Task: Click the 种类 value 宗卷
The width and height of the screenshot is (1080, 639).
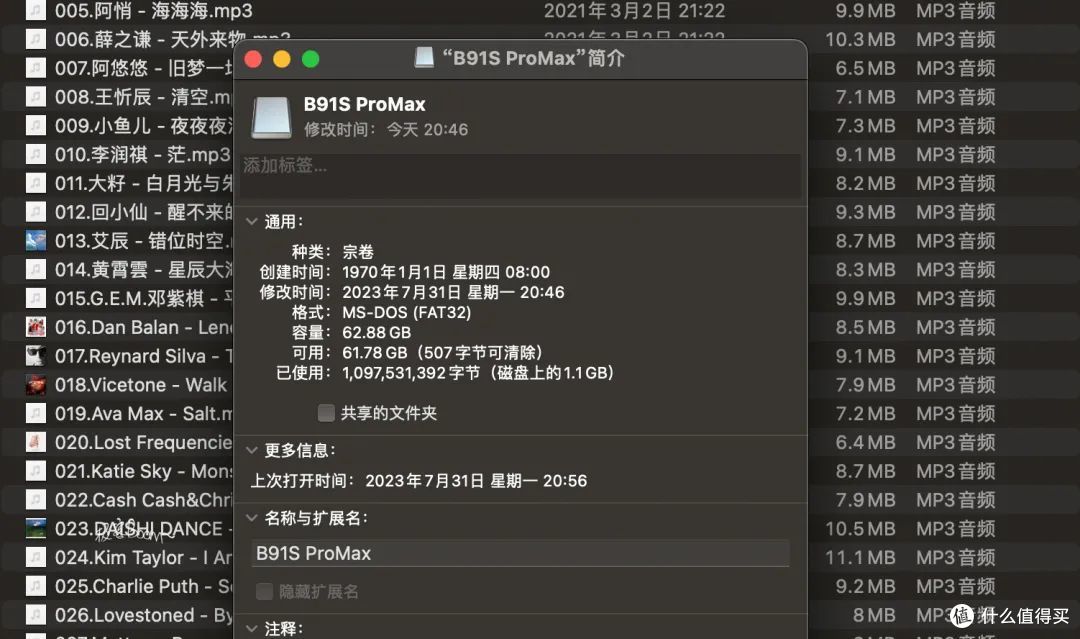Action: (x=358, y=252)
